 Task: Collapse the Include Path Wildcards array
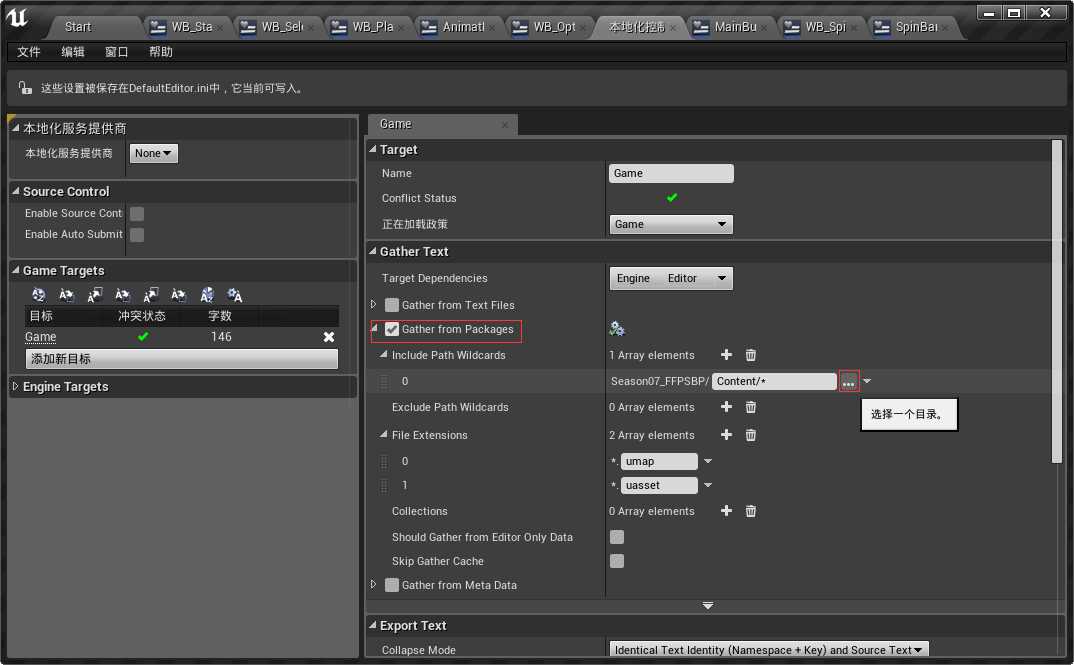(x=384, y=354)
